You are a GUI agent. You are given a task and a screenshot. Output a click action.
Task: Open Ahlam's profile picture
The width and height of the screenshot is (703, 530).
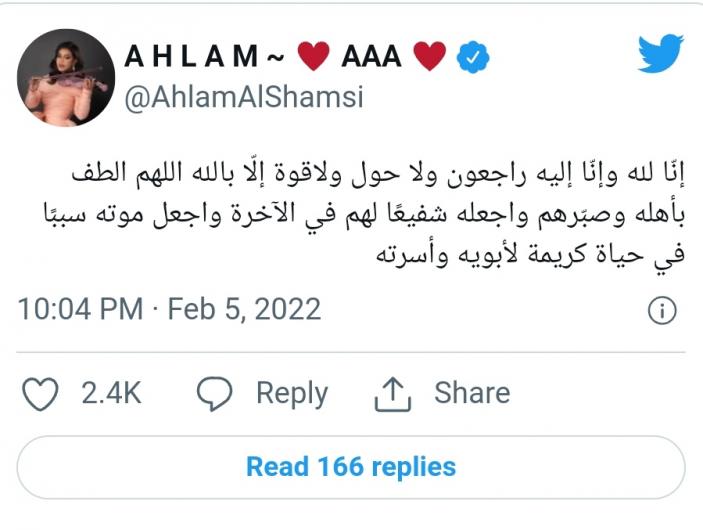(66, 78)
